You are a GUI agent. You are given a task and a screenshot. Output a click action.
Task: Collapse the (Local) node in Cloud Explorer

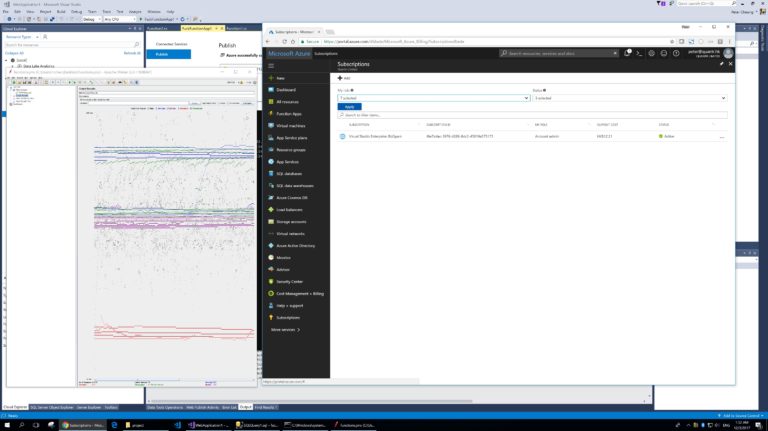click(6, 60)
